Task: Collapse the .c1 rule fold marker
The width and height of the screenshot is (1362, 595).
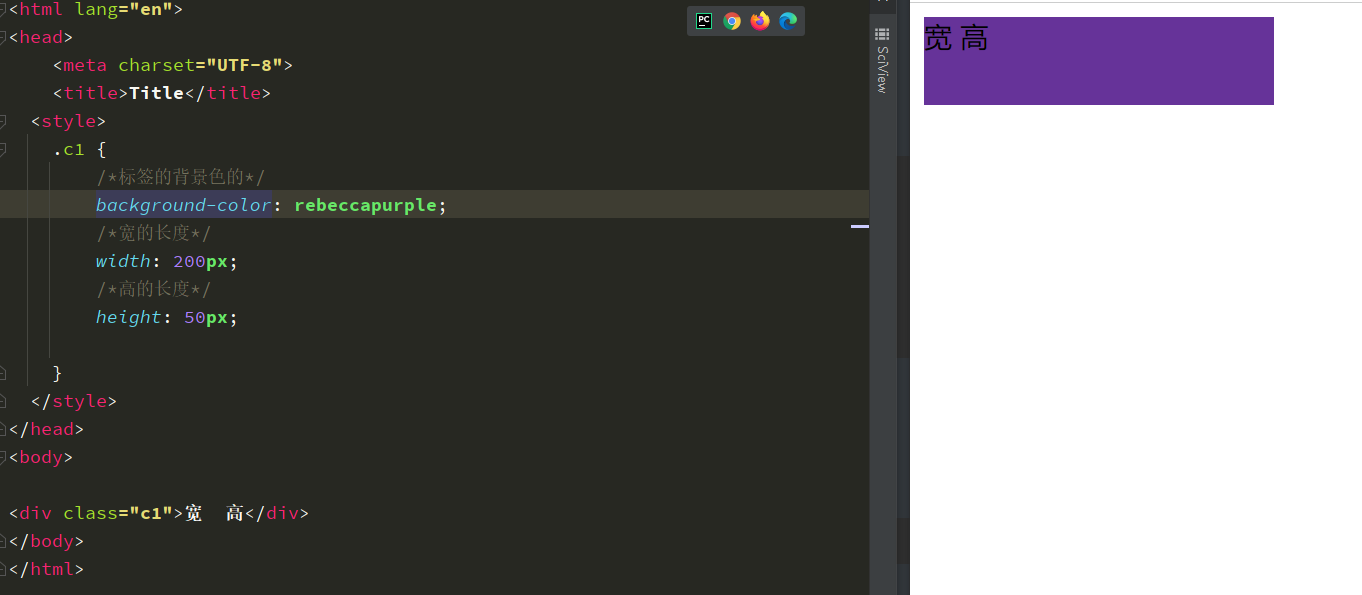Action: point(3,149)
